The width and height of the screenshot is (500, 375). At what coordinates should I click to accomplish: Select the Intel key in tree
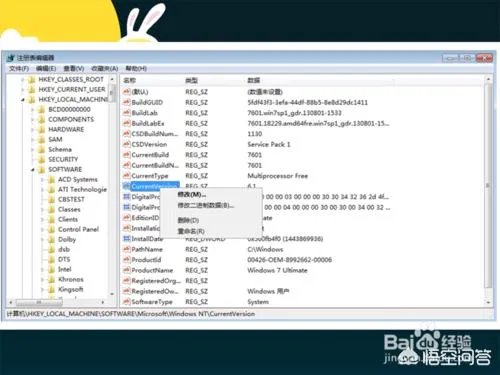65,269
